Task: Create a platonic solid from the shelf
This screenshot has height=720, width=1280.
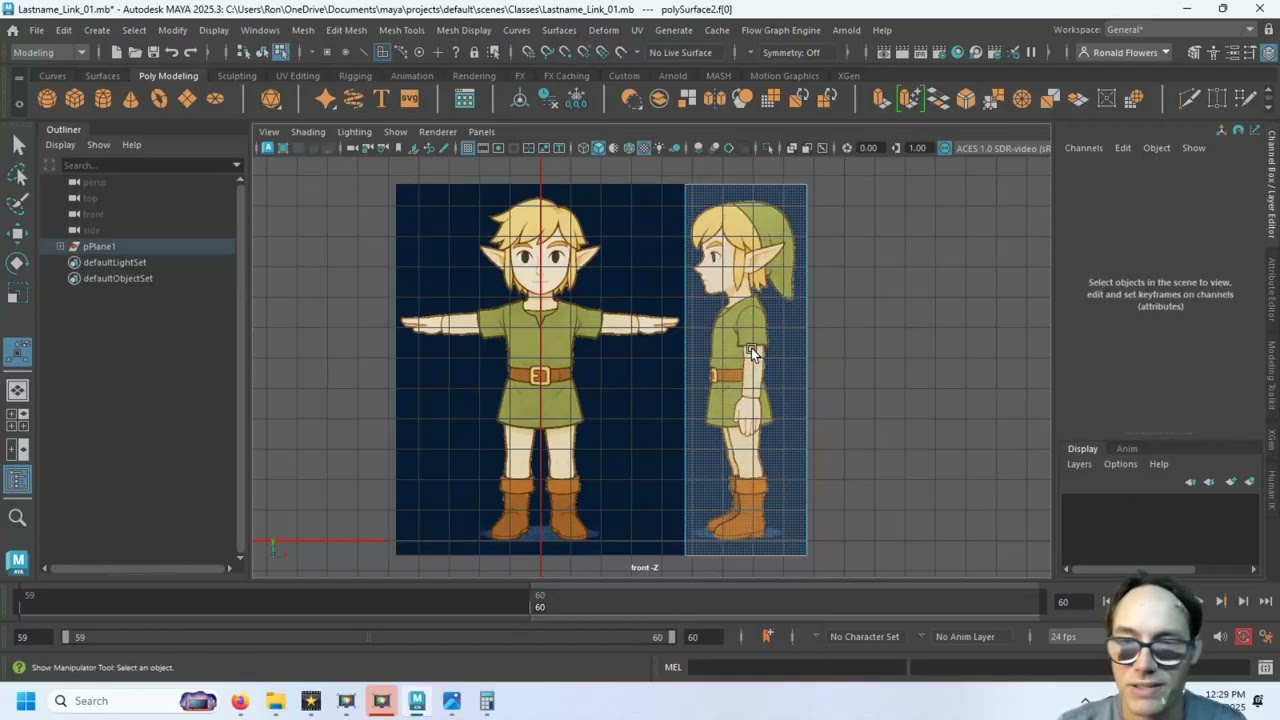Action: point(271,98)
